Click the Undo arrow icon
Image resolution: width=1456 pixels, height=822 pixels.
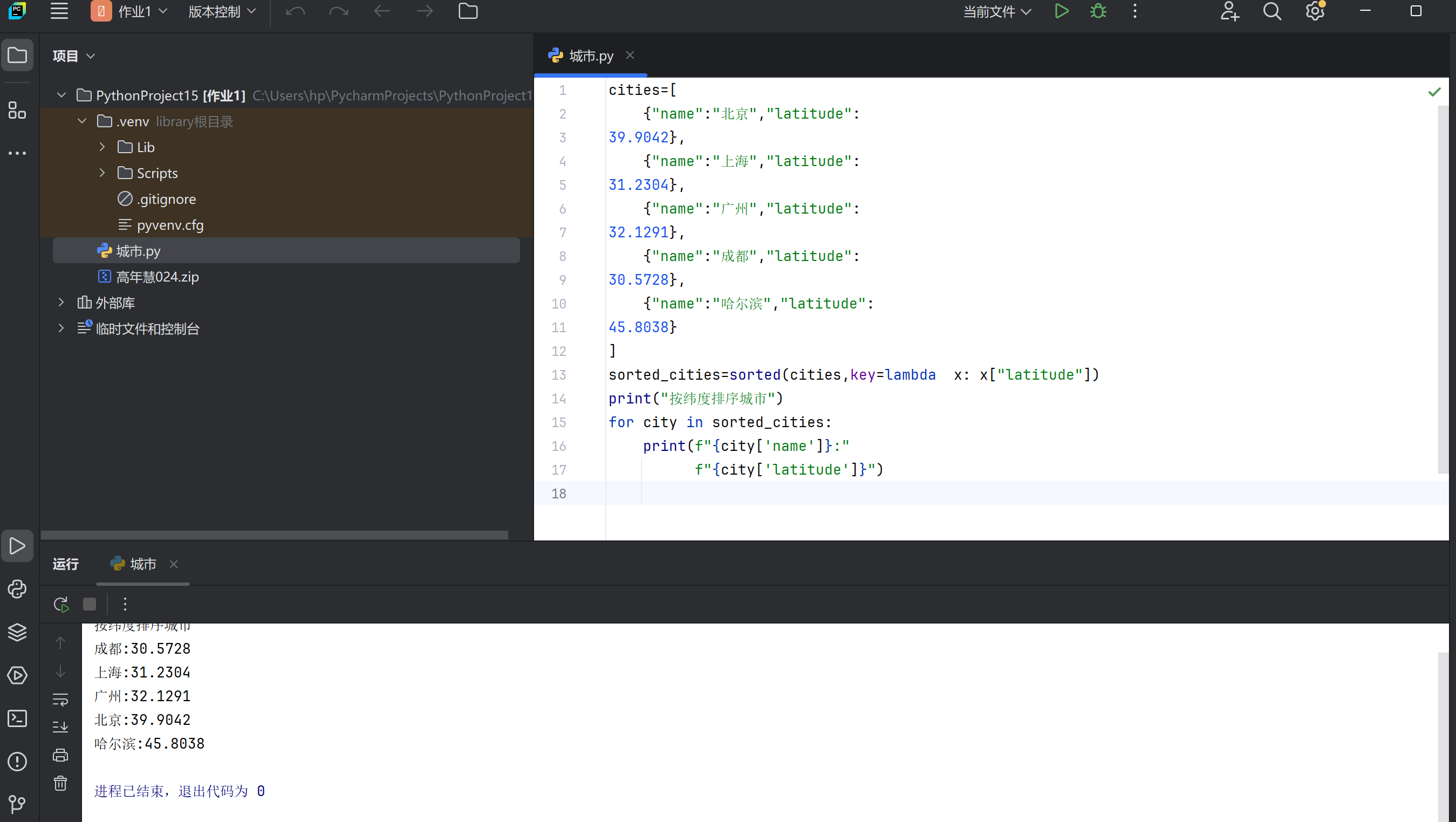coord(295,11)
